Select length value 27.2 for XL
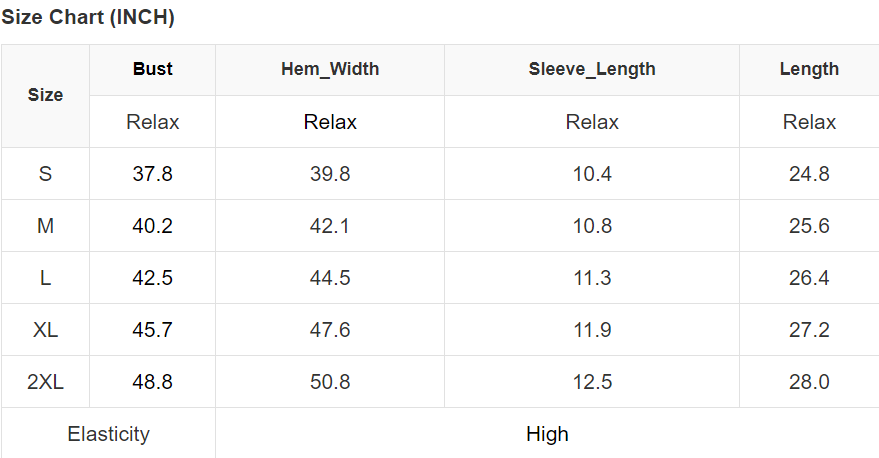The height and width of the screenshot is (458, 879). click(x=809, y=330)
